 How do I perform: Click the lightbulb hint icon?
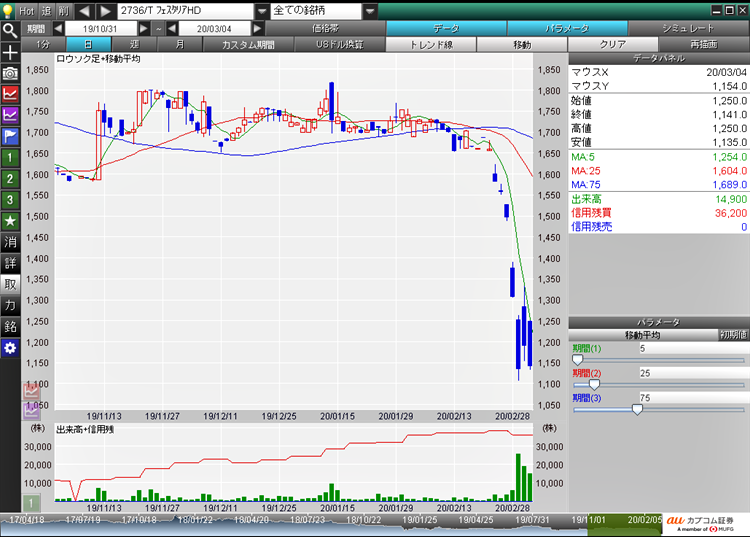tap(9, 10)
